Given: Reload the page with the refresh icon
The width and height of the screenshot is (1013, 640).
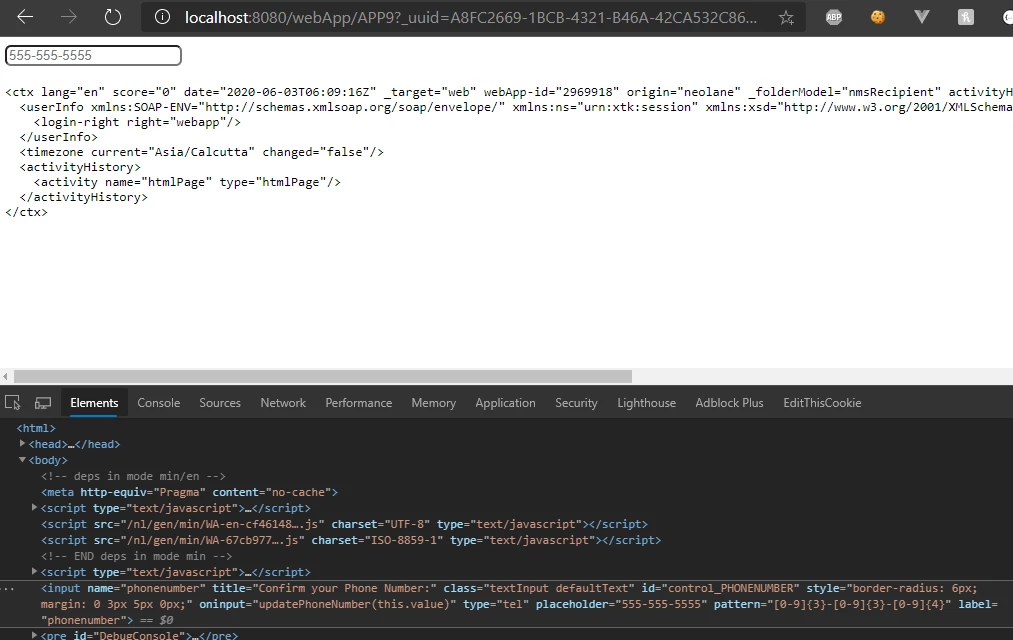Looking at the screenshot, I should (113, 17).
